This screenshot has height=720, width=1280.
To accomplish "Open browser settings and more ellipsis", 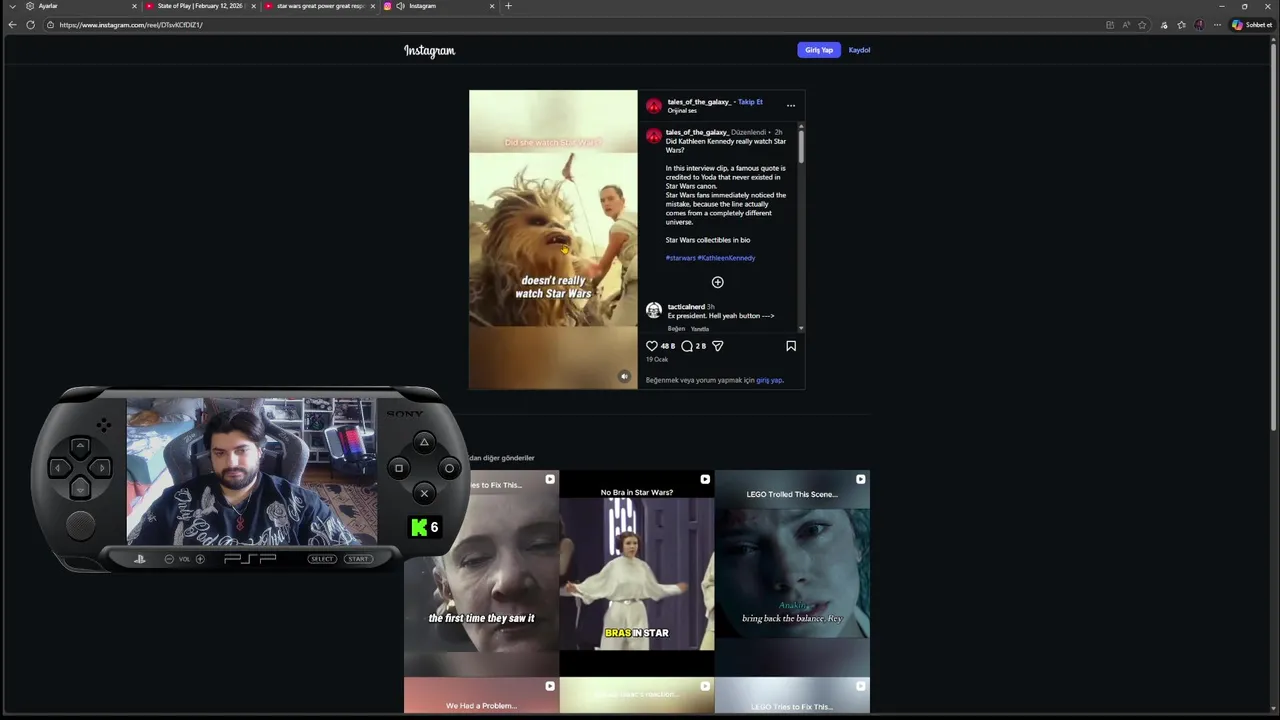I will click(x=1217, y=25).
